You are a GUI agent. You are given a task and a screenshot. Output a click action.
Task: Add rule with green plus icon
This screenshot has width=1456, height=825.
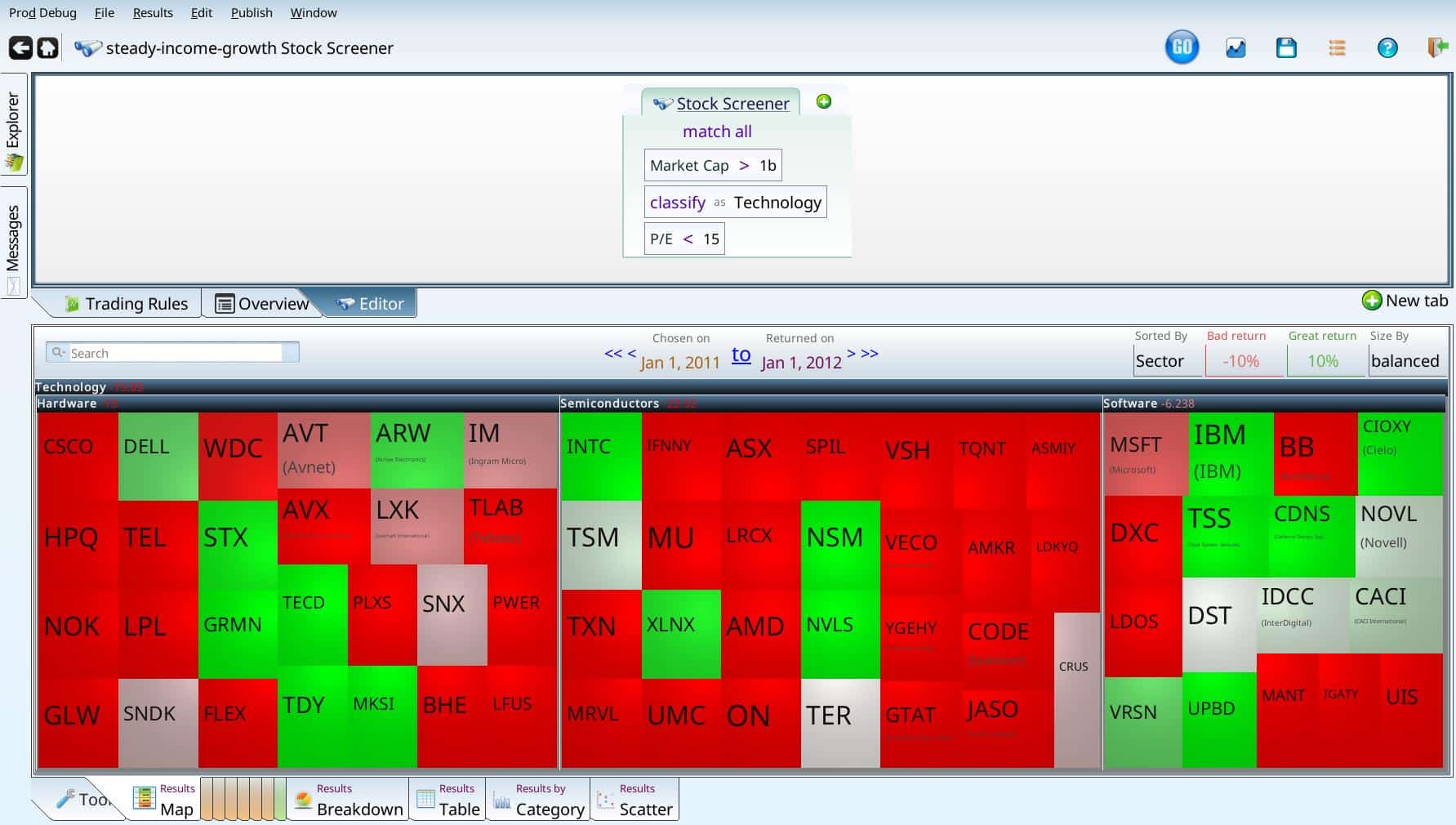pos(824,101)
